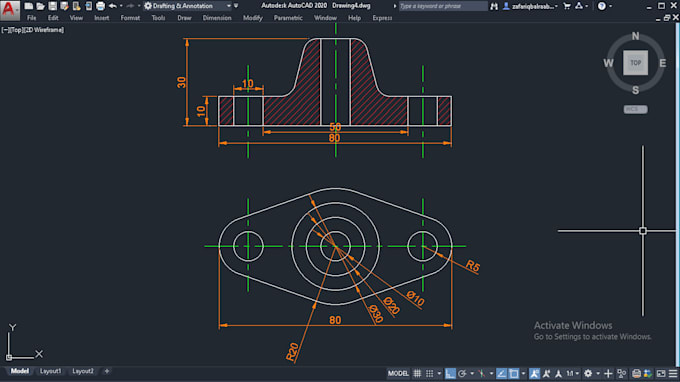
Task: Toggle 2D object snap square icon
Action: pyautogui.click(x=514, y=373)
